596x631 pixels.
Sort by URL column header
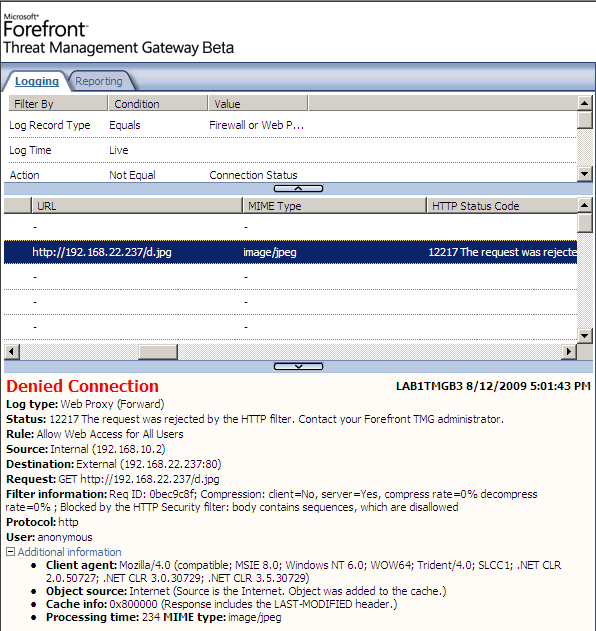point(137,206)
